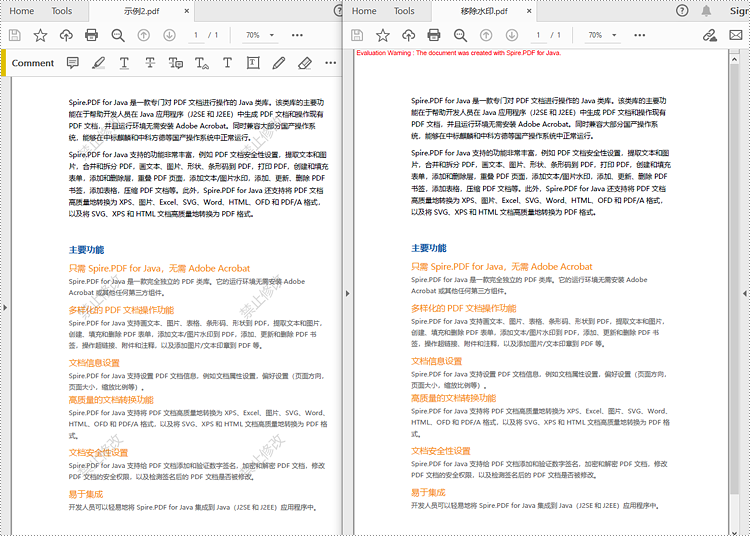This screenshot has width=750, height=536.
Task: Open find/search magnifier in left window
Action: point(118,35)
